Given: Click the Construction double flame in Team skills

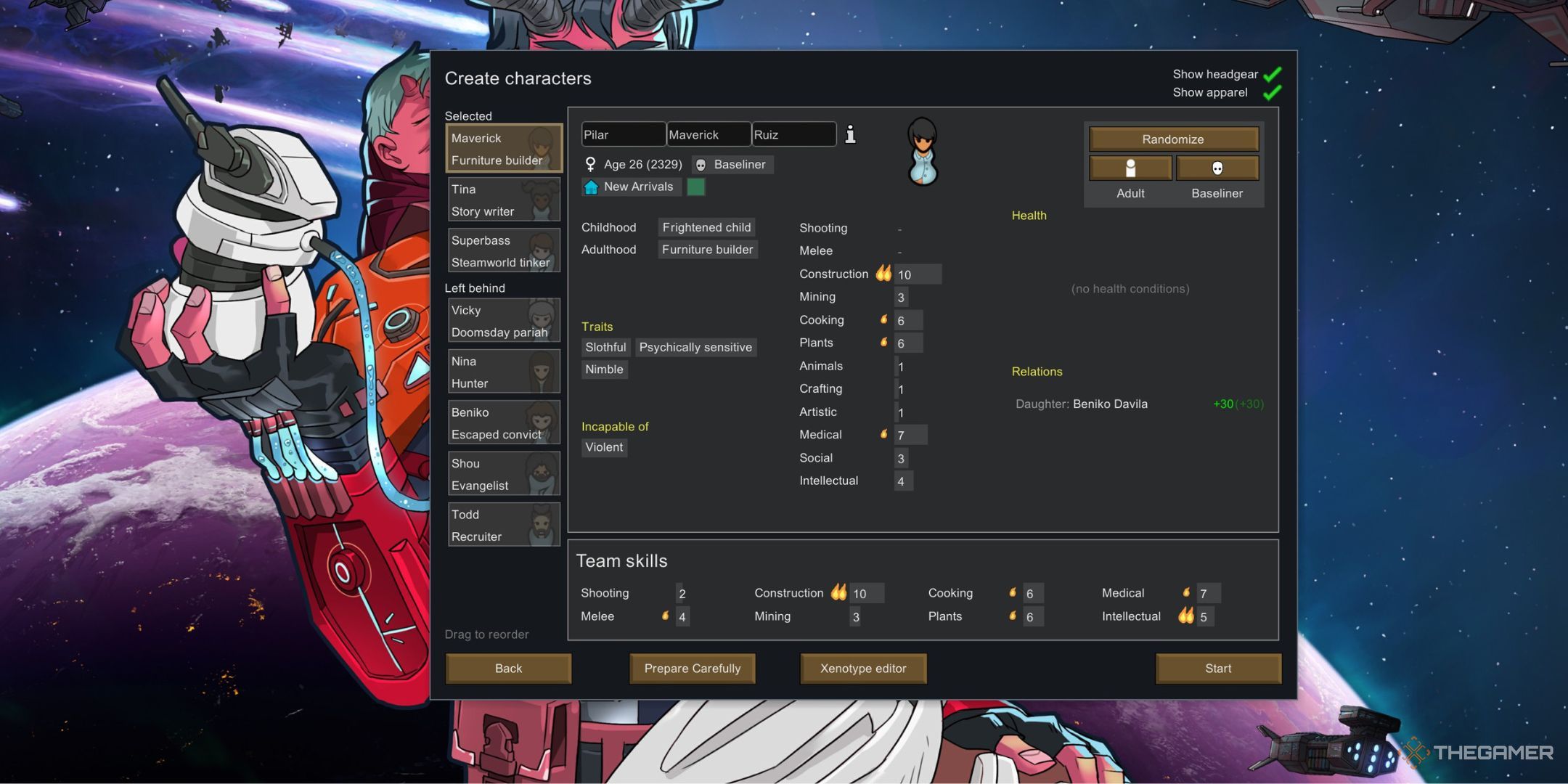Looking at the screenshot, I should (839, 592).
